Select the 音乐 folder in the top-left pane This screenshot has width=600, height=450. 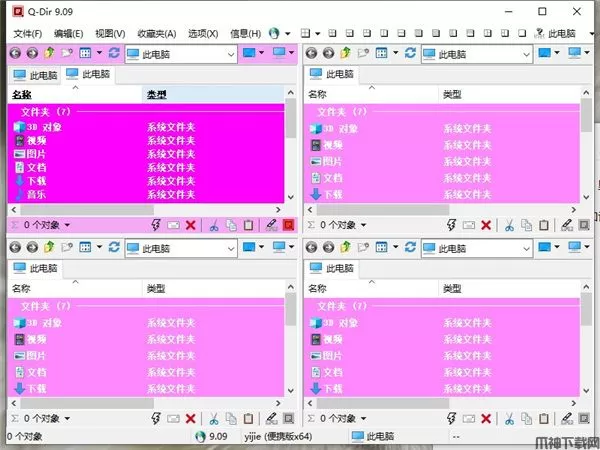[x=31, y=194]
